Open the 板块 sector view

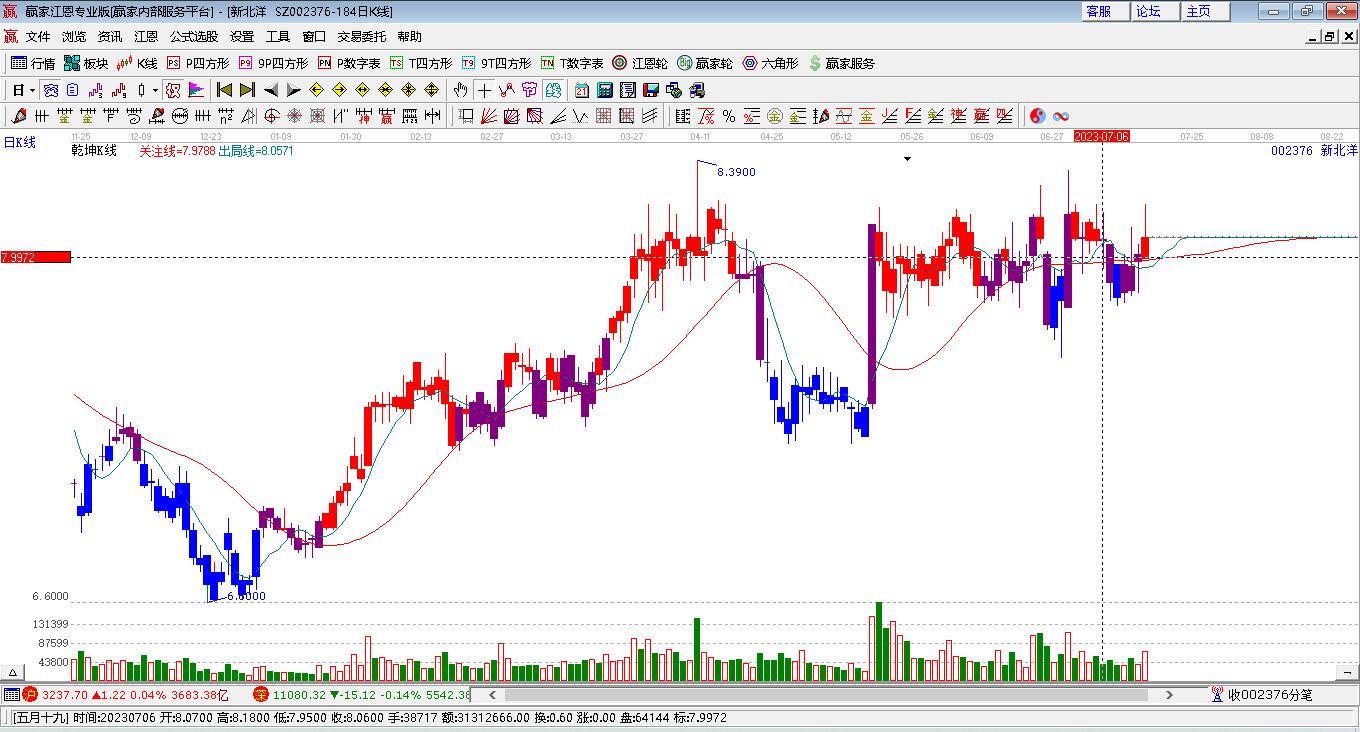coord(86,63)
